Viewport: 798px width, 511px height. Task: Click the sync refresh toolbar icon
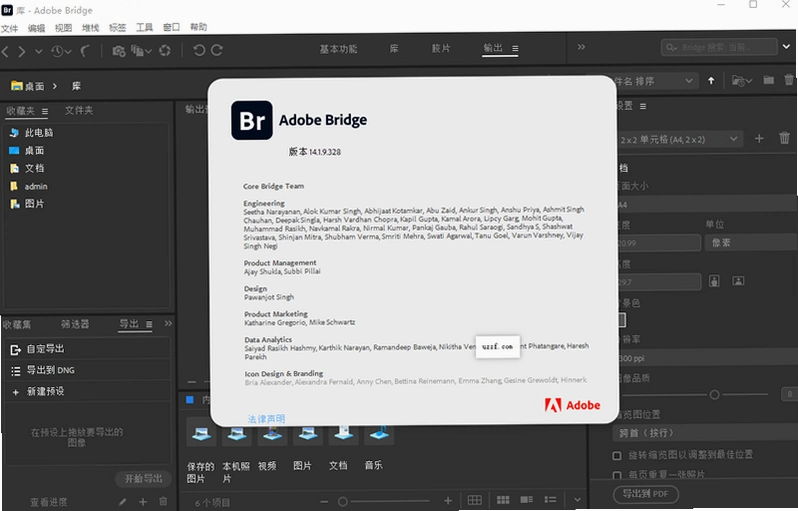[x=164, y=51]
